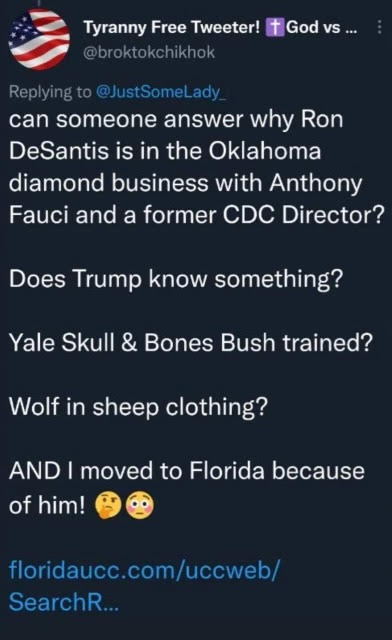This screenshot has height=640, width=392.
Task: Open the floridaucc.com/uccweb/ link
Action: pyautogui.click(x=145, y=569)
